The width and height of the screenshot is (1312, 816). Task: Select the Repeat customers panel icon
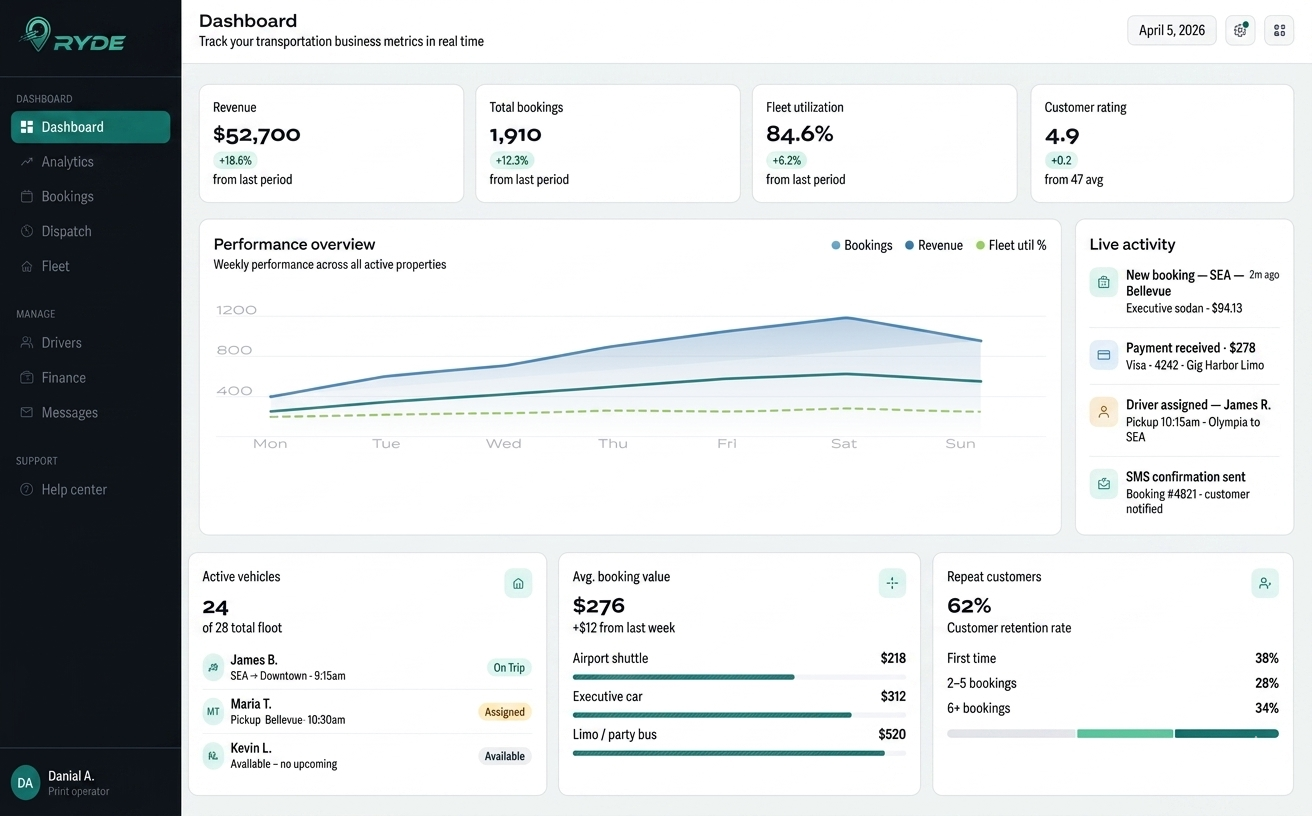(1265, 583)
